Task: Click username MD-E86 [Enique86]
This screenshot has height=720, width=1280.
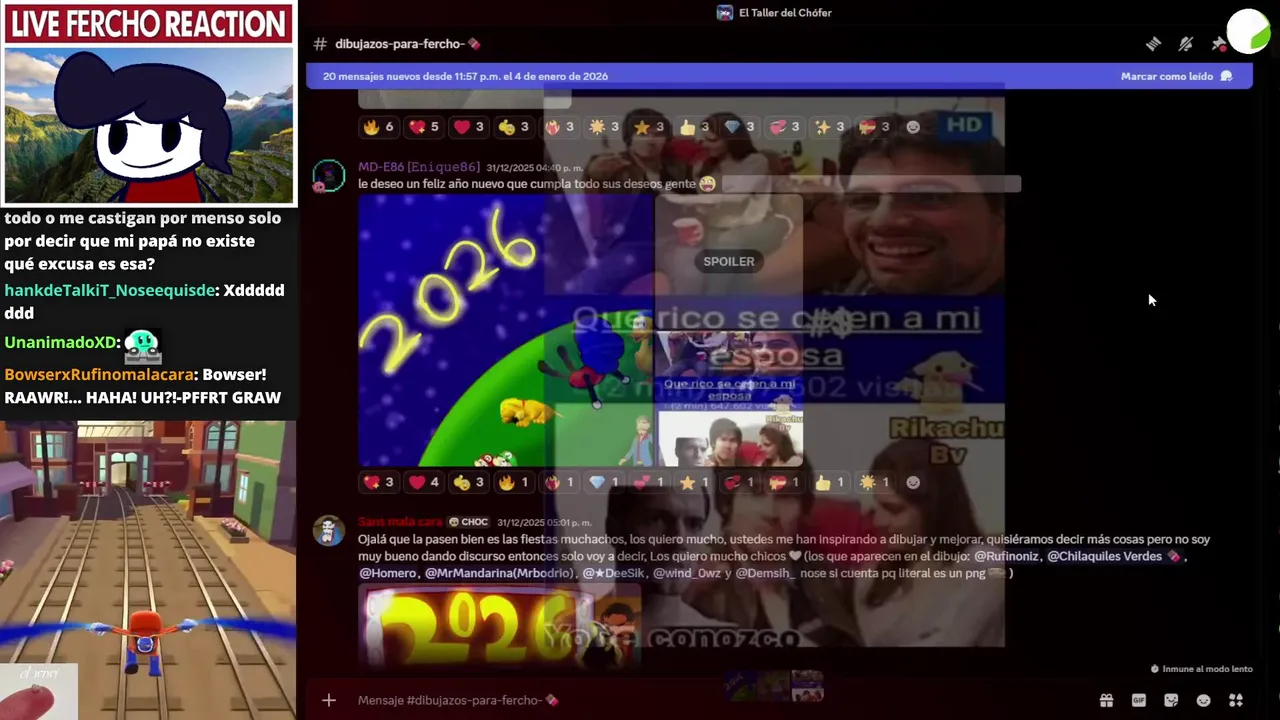Action: point(419,167)
